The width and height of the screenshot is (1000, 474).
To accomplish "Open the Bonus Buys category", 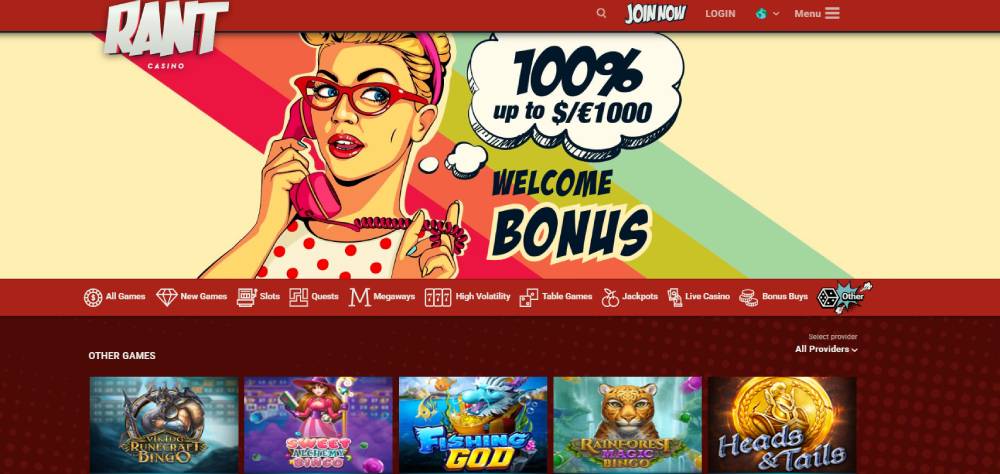I will 773,297.
